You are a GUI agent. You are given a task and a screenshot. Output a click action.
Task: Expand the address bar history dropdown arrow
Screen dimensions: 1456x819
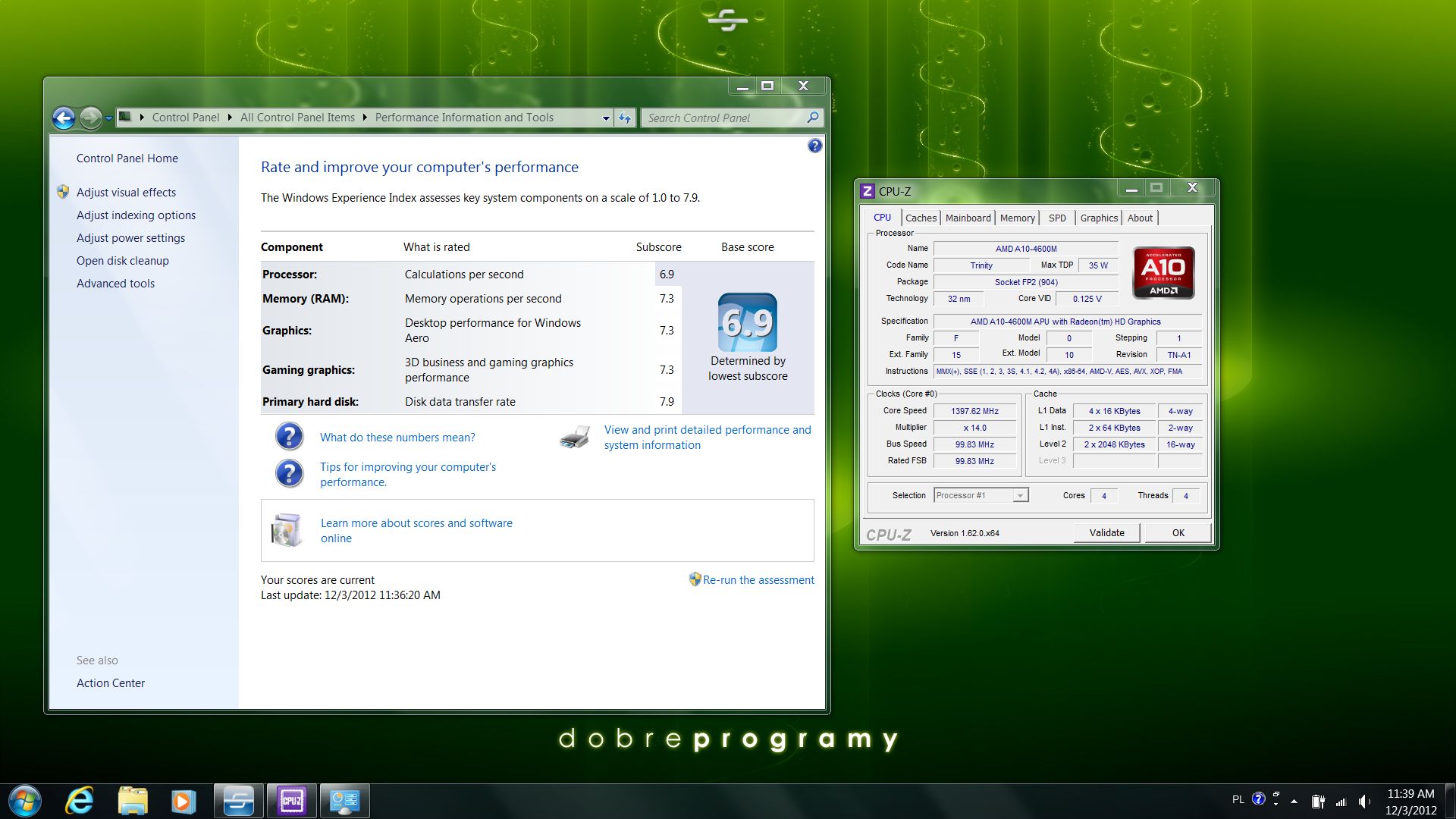(x=606, y=118)
